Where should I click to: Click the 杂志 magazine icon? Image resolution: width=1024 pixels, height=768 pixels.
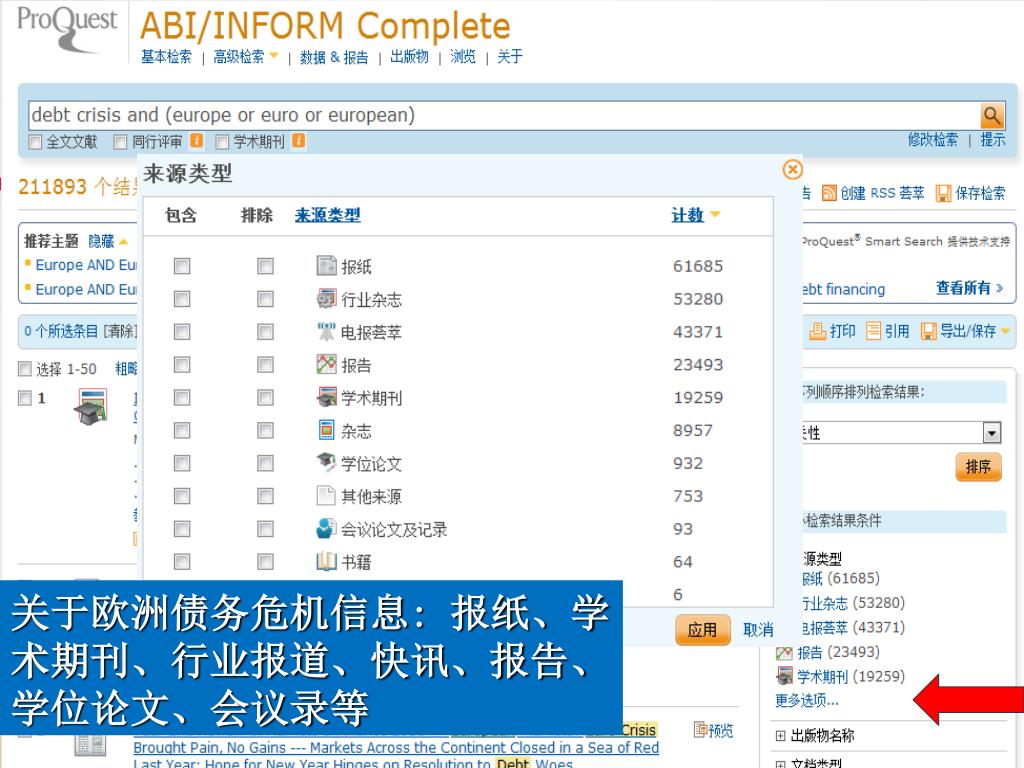point(326,430)
